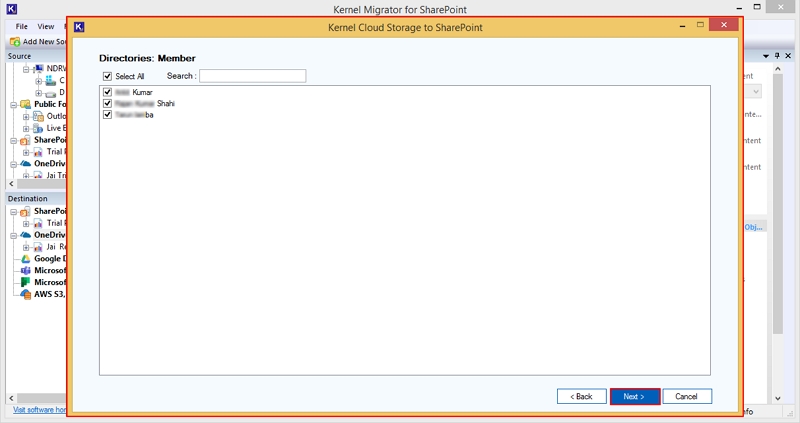The image size is (800, 423).
Task: Select the NDRW computer icon in the Source tree
Action: click(x=39, y=68)
